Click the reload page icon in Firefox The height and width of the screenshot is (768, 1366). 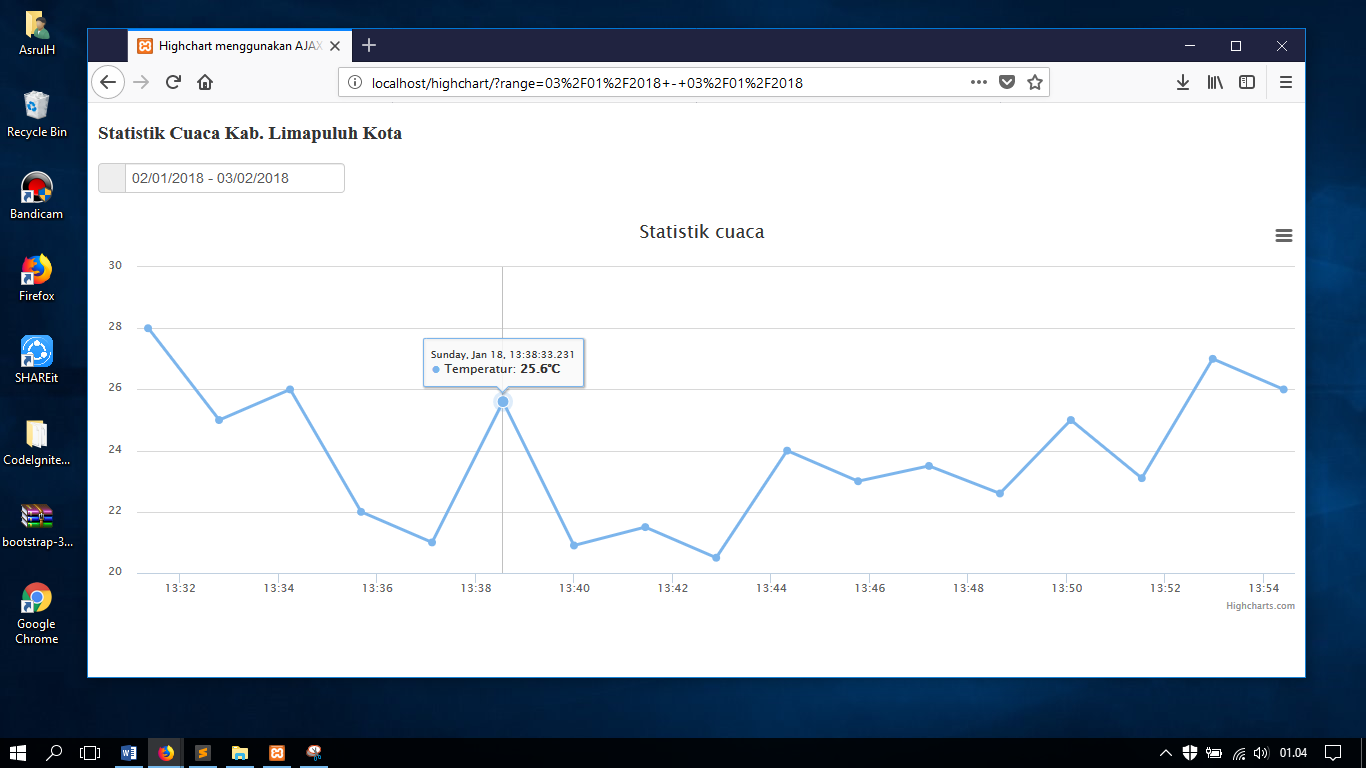tap(172, 82)
